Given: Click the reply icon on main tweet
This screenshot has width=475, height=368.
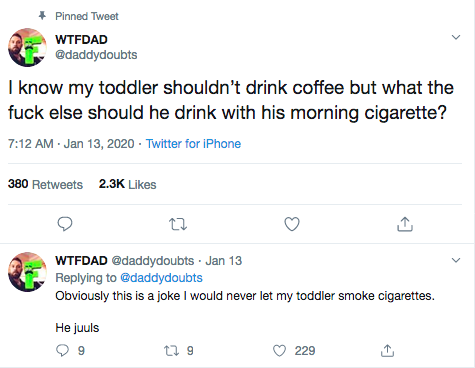Looking at the screenshot, I should 65,224.
